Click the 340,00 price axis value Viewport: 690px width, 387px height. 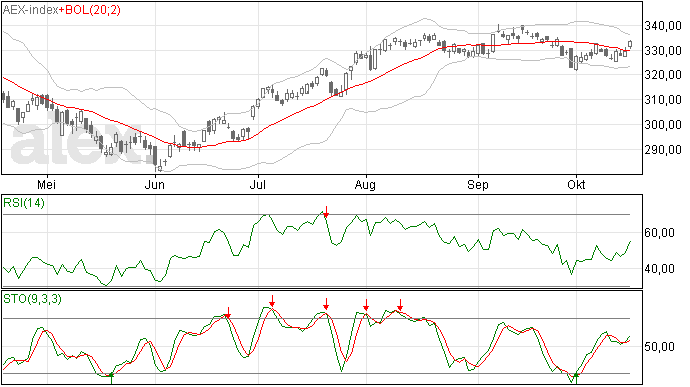663,26
